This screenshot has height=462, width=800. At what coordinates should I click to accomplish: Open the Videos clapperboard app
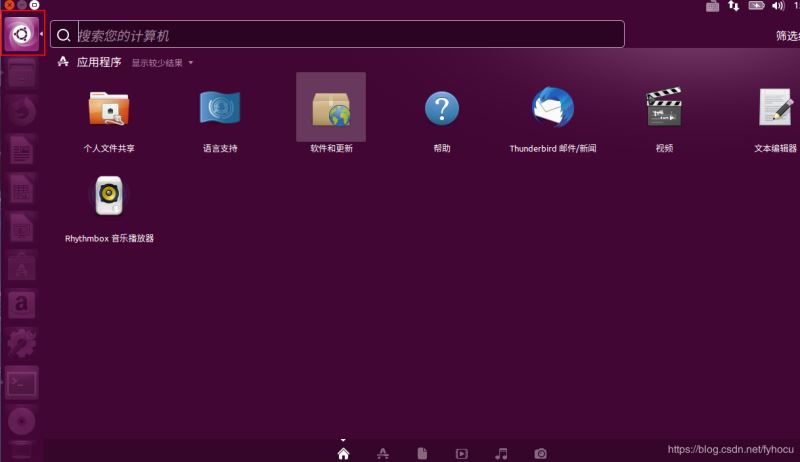coord(664,106)
